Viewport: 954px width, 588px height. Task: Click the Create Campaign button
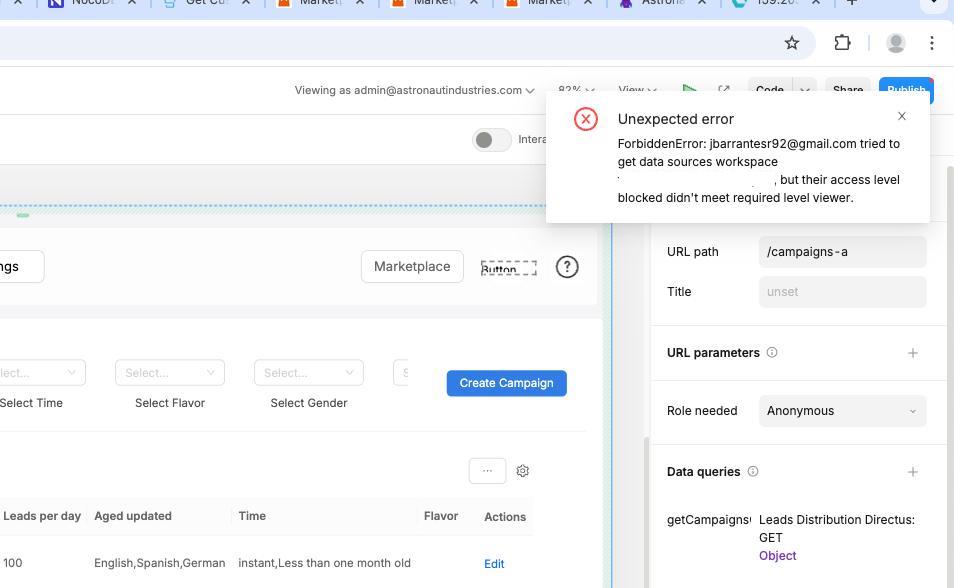pos(506,383)
